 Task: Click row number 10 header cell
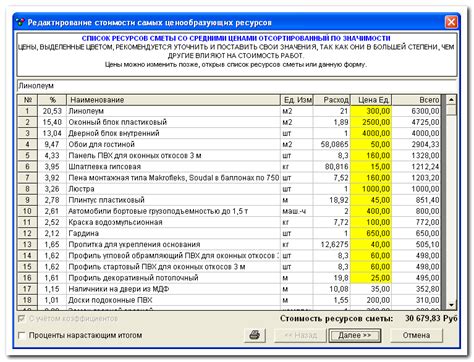28,211
